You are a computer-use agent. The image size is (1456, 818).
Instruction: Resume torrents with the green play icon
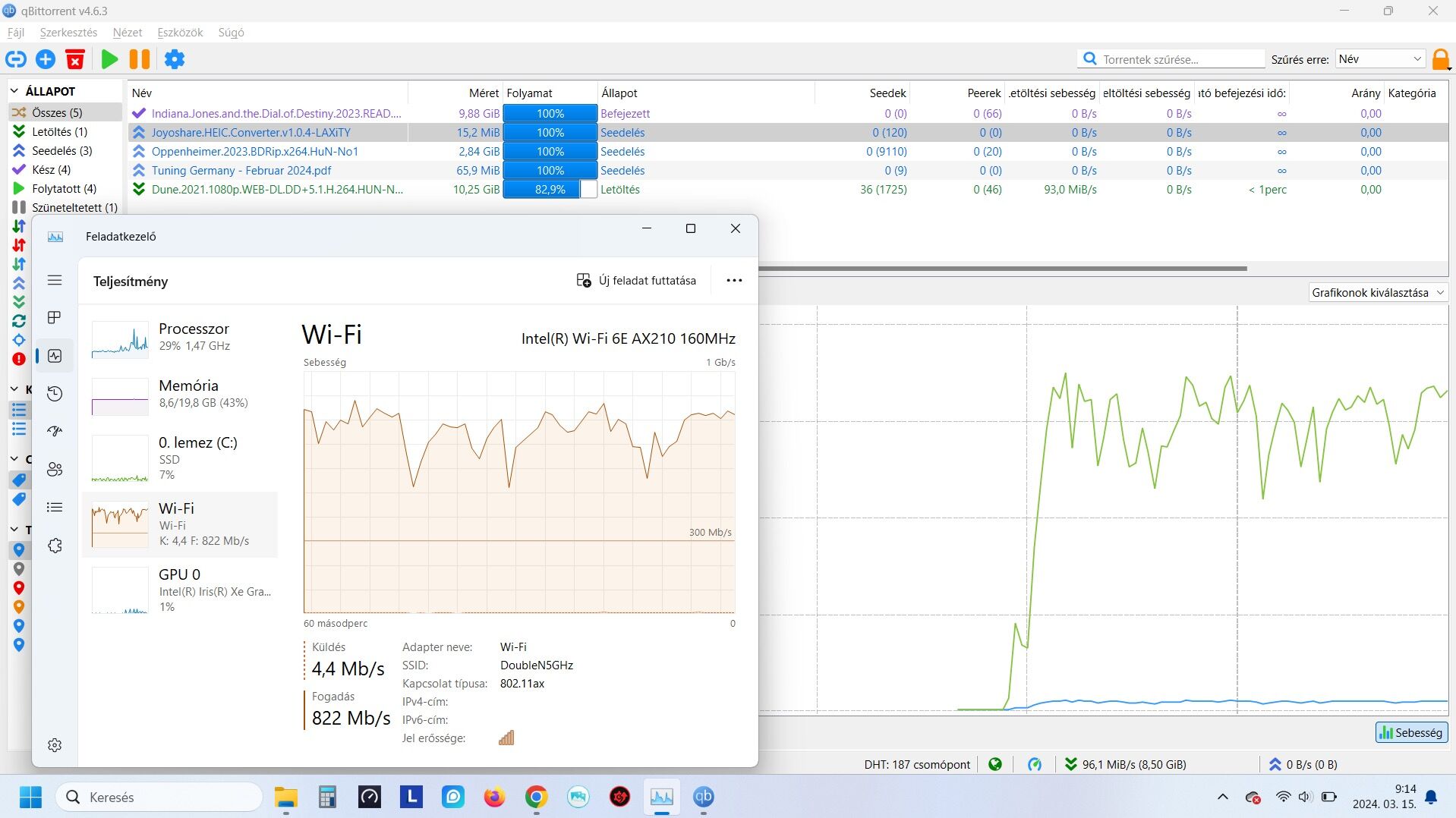pyautogui.click(x=109, y=59)
